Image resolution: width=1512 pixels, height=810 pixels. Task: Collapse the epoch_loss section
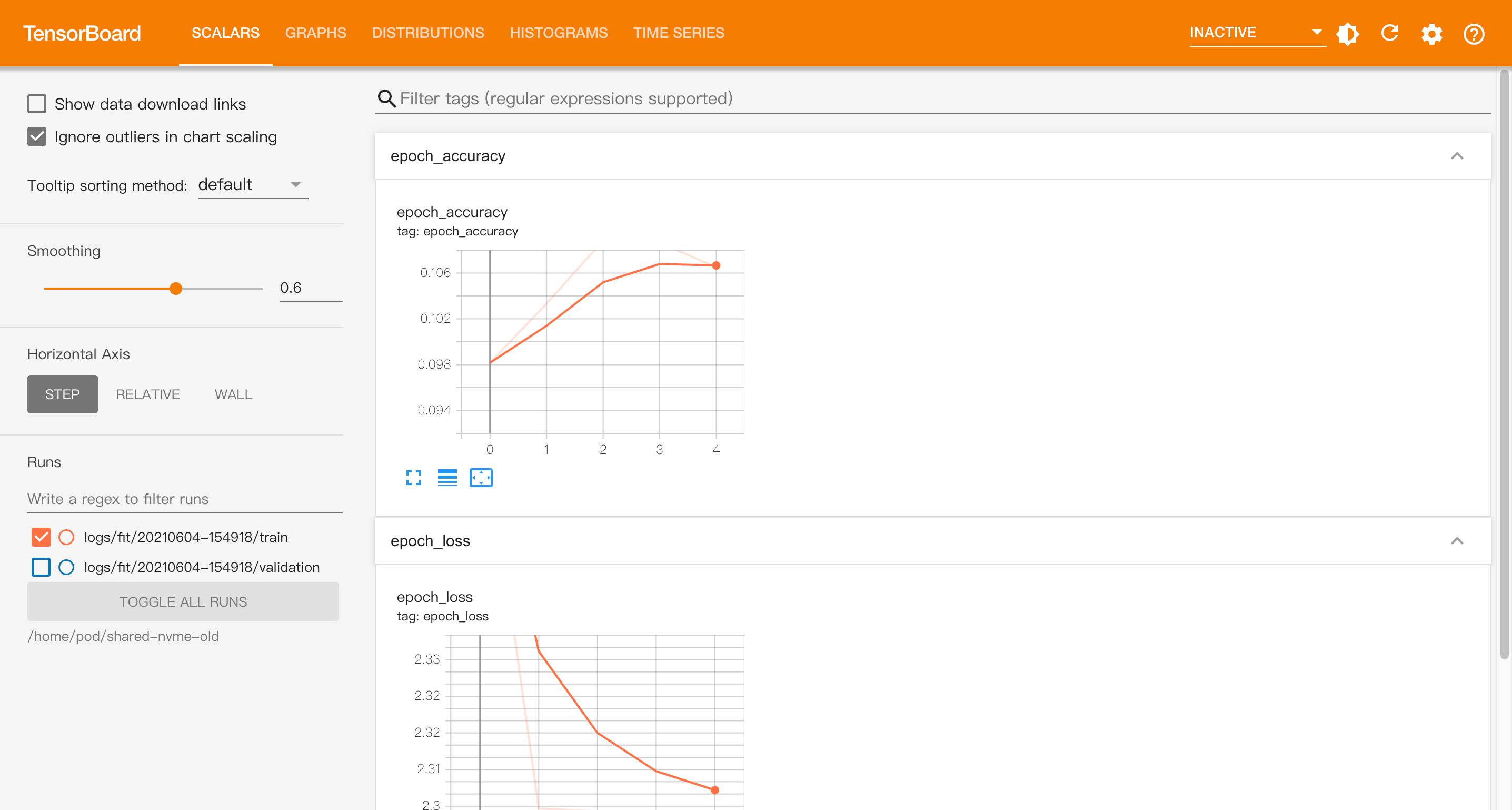click(1457, 540)
